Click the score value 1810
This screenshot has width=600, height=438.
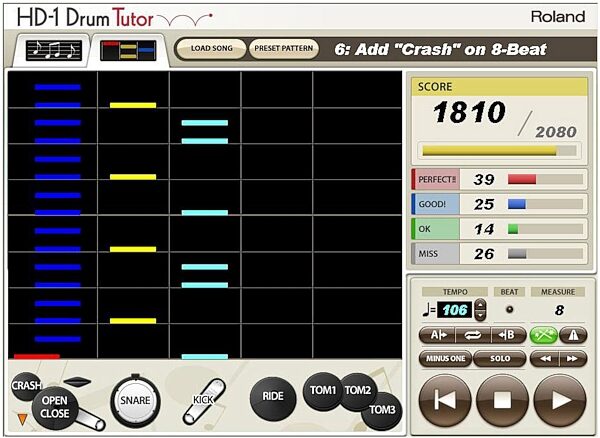[469, 112]
